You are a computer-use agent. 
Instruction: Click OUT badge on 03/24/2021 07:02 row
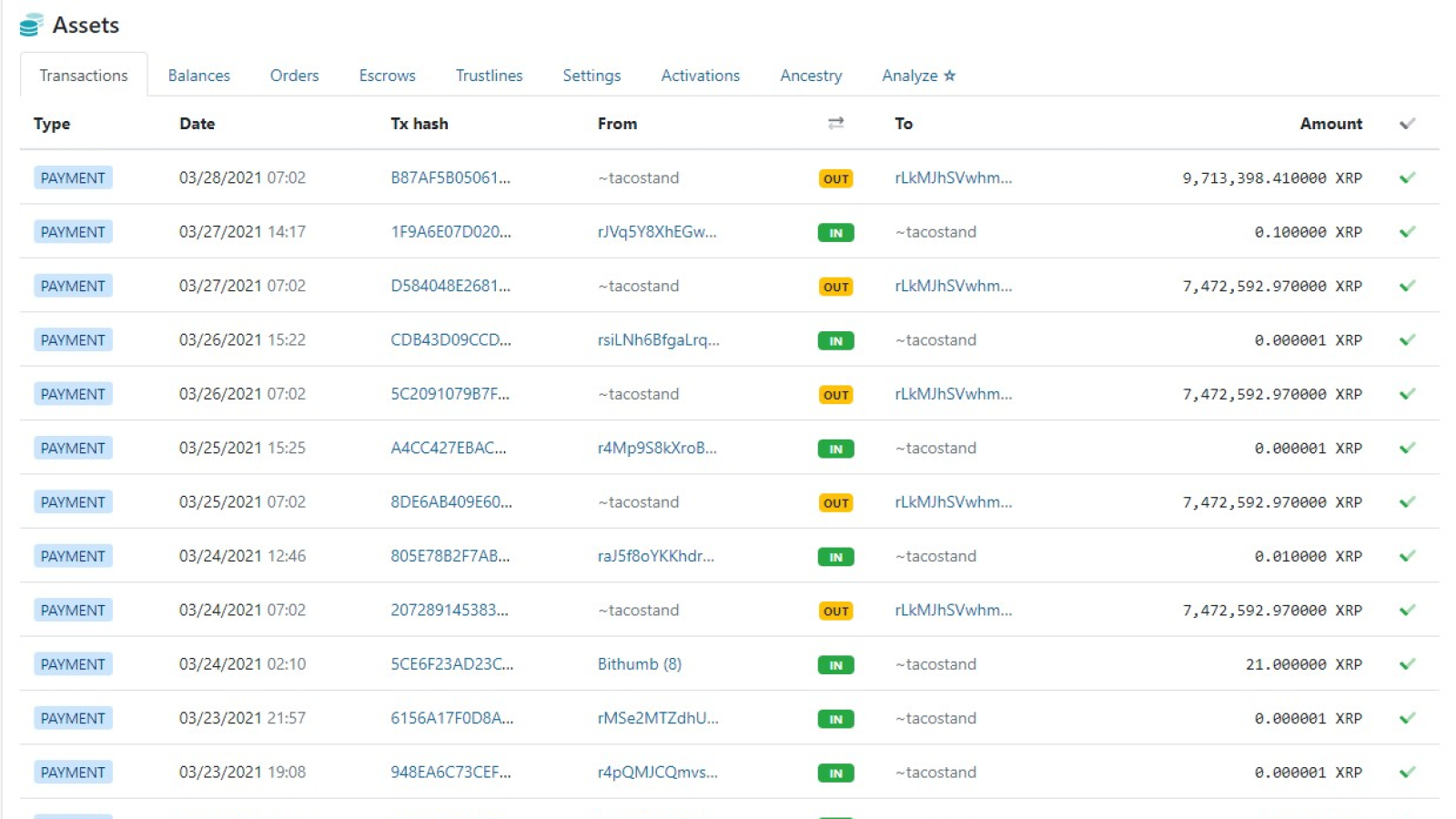coord(835,612)
